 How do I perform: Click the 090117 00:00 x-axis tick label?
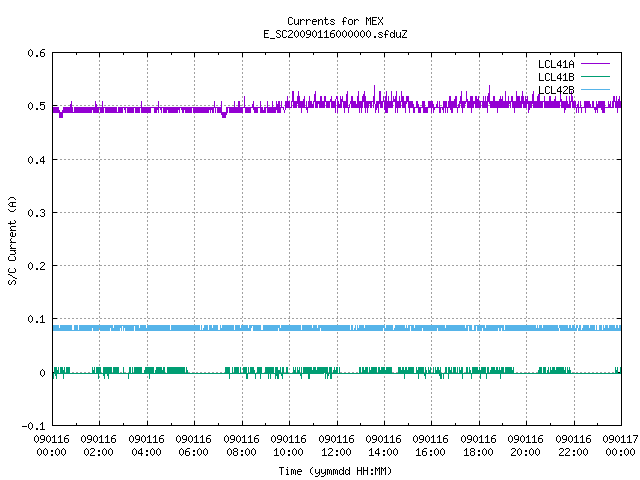620,446
